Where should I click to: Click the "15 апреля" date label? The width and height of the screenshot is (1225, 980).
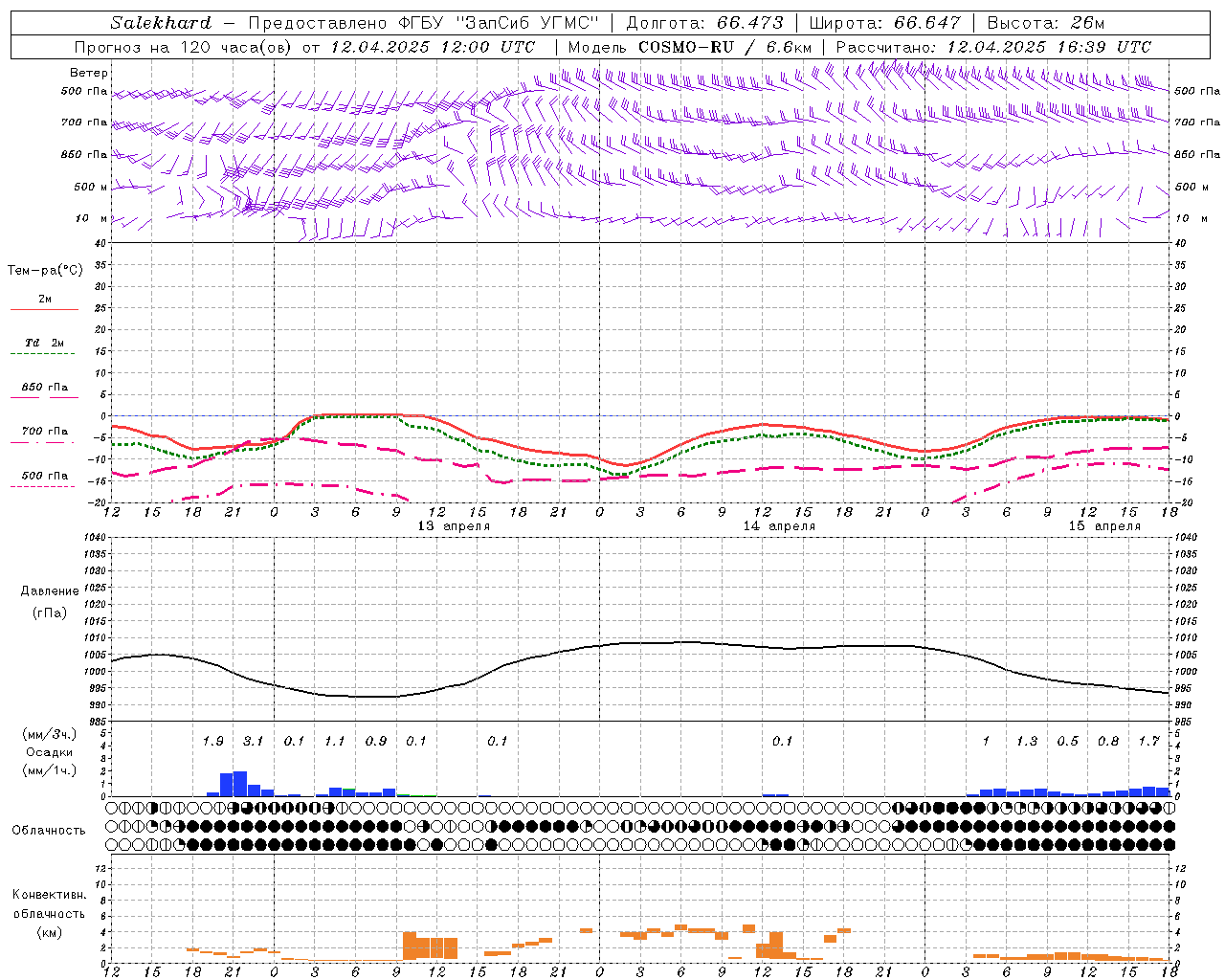(1104, 526)
